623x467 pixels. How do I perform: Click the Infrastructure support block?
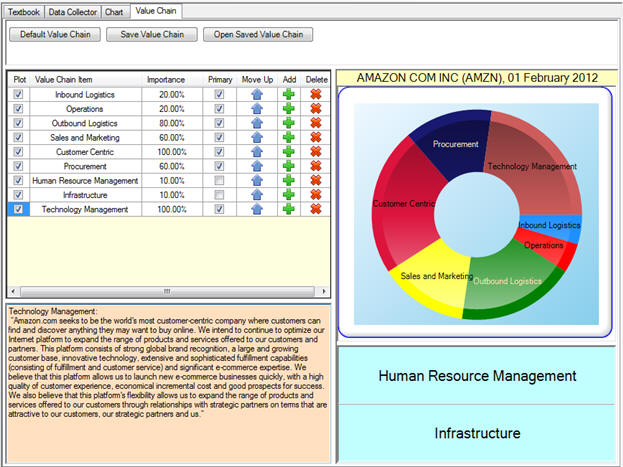click(477, 433)
